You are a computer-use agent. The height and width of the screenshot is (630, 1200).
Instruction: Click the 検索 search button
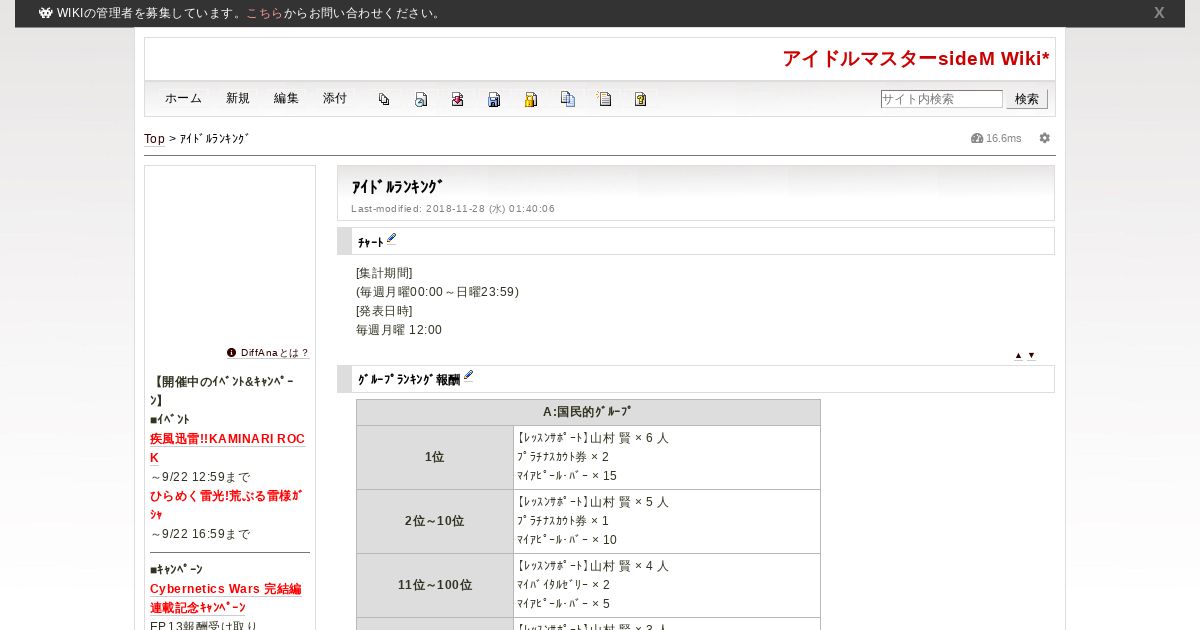tap(1027, 99)
